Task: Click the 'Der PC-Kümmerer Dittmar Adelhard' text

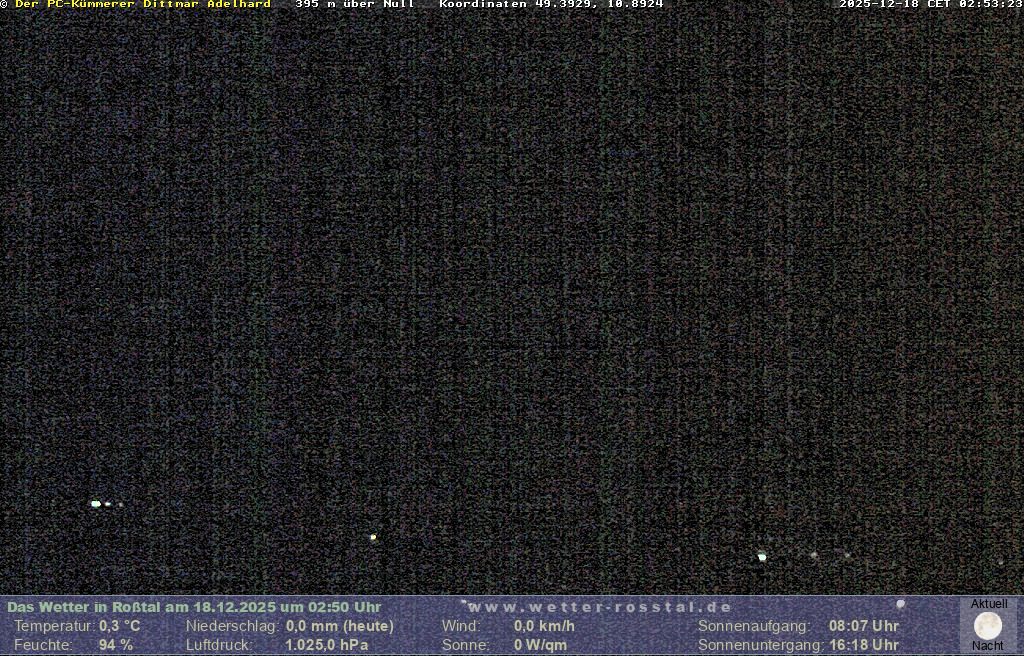Action: [142, 4]
